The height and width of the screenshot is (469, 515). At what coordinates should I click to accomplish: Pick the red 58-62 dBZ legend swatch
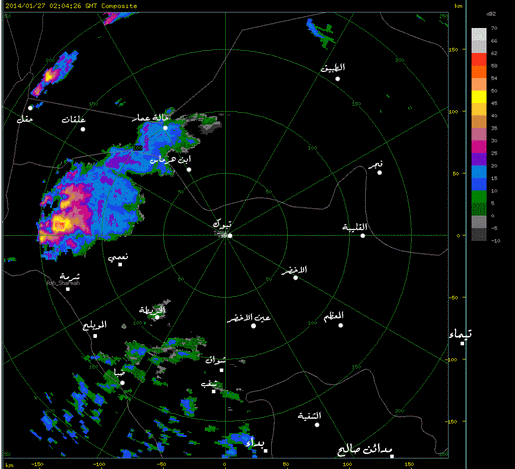pyautogui.click(x=479, y=60)
